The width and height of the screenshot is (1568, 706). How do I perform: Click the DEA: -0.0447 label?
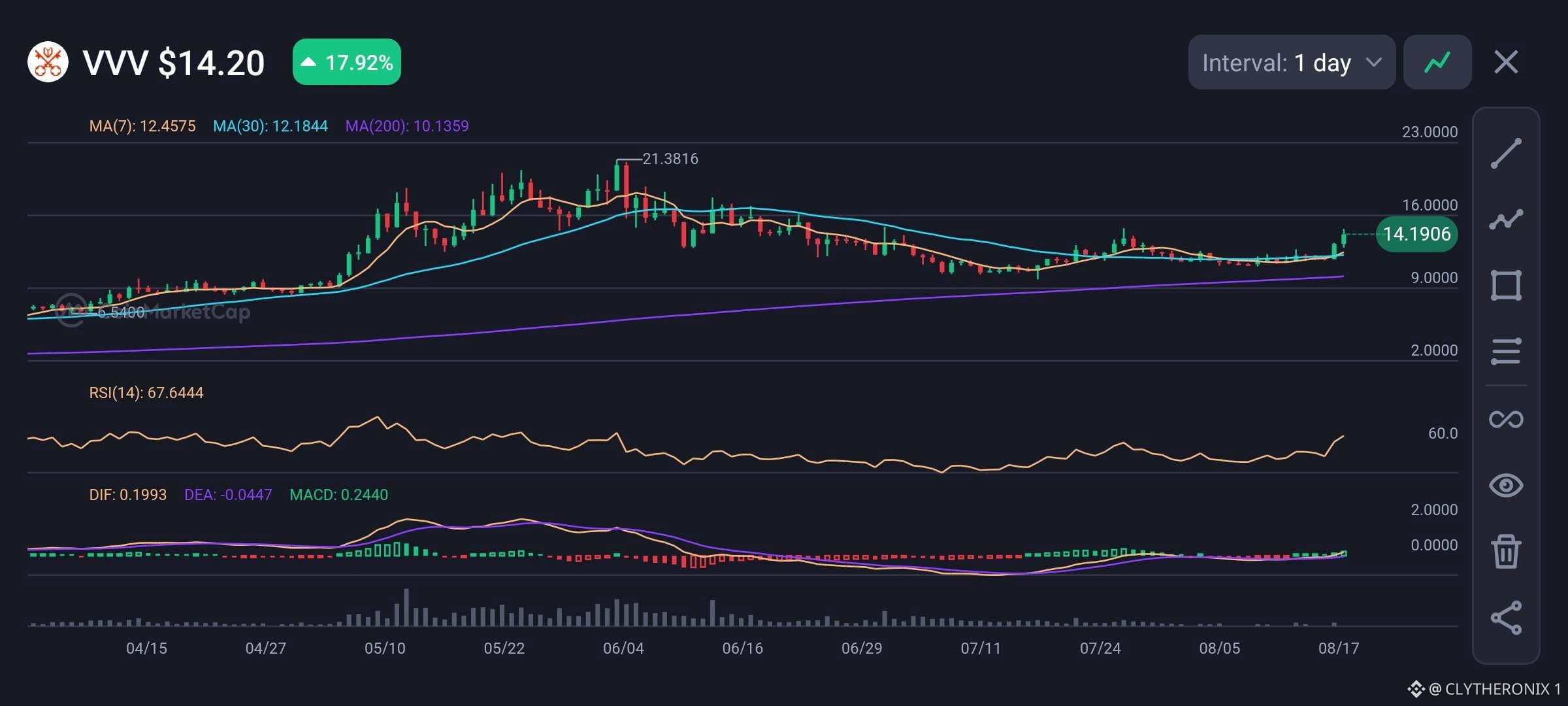coord(228,495)
